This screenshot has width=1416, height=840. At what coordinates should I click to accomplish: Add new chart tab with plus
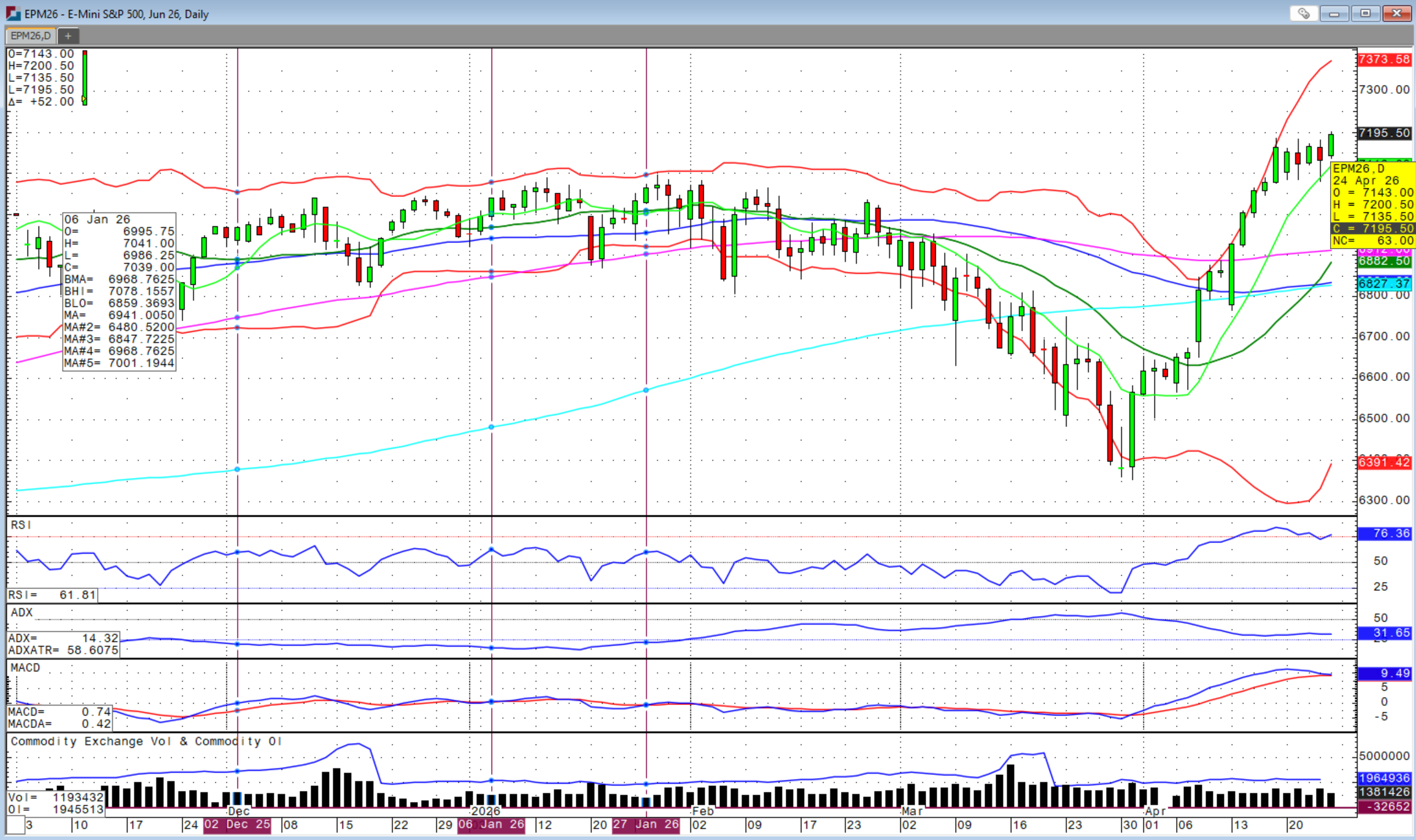click(68, 36)
